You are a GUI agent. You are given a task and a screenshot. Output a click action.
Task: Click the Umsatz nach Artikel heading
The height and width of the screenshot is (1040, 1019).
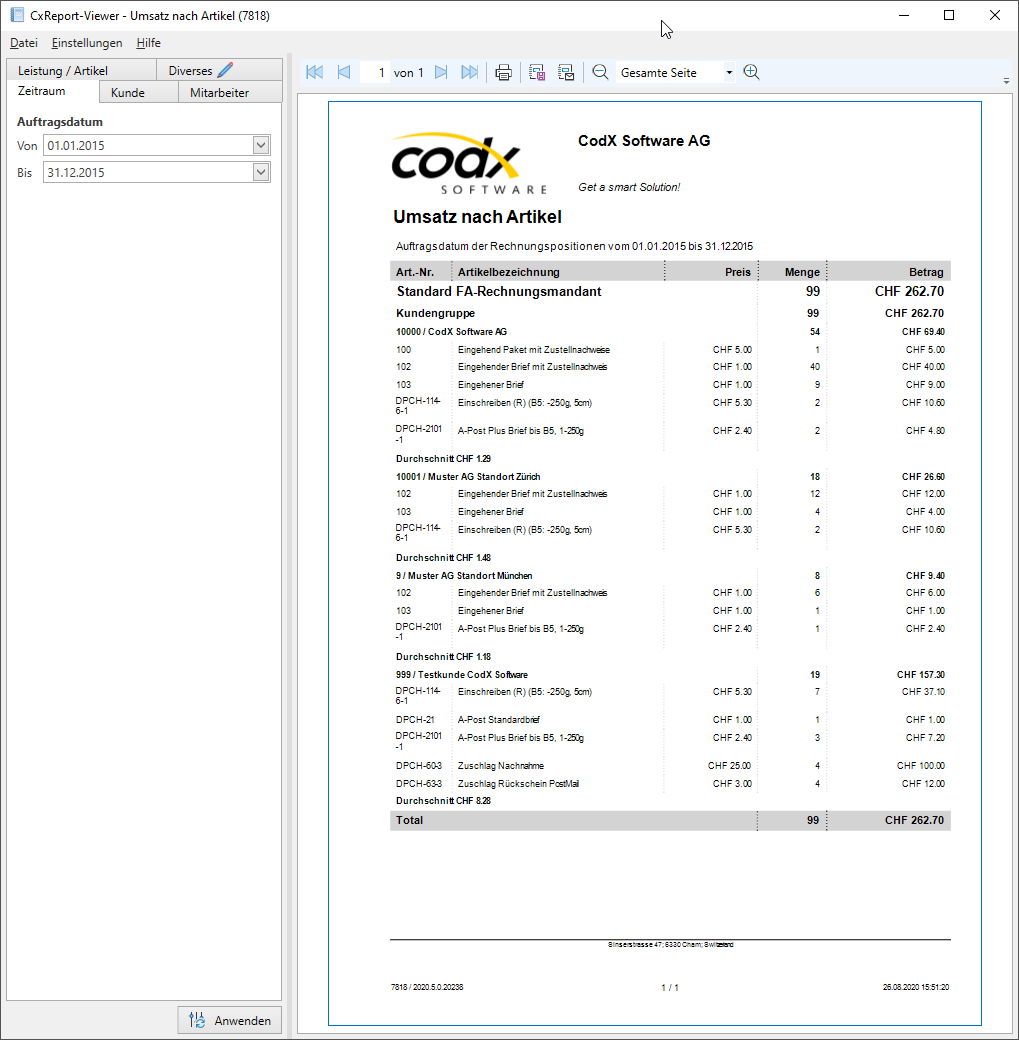[477, 217]
